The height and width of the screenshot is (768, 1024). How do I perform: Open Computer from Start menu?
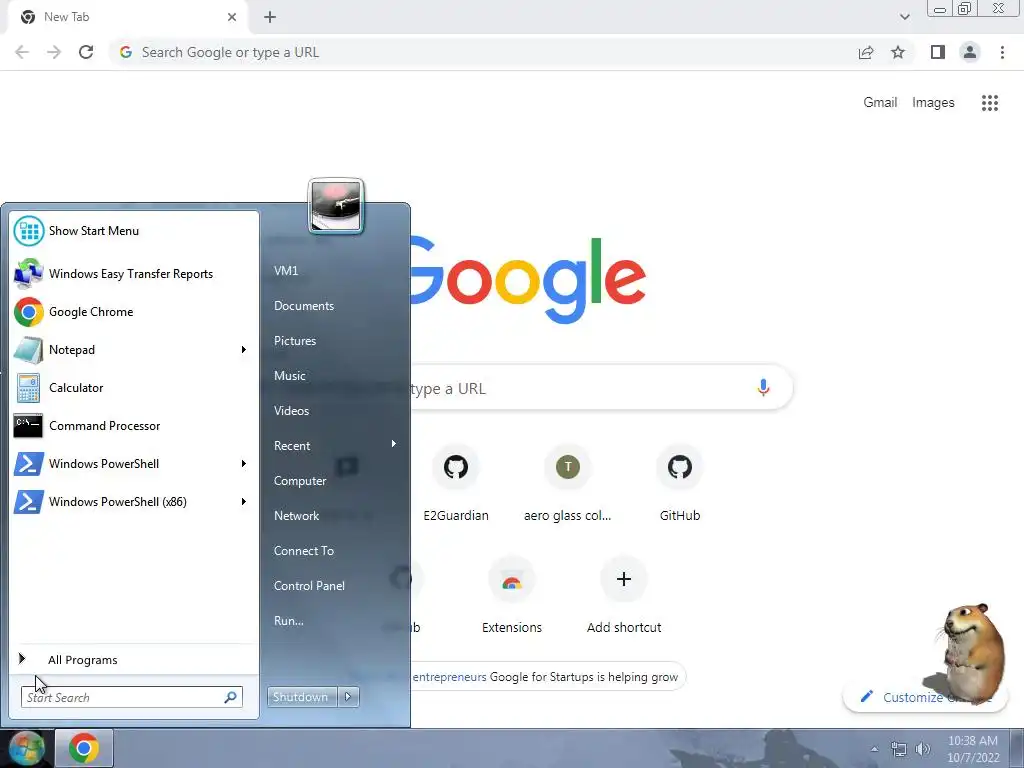300,481
